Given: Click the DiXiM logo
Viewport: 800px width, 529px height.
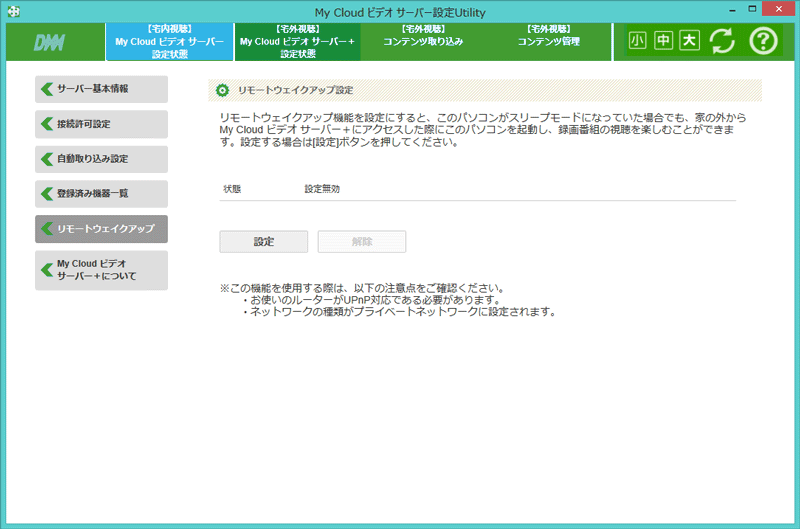Looking at the screenshot, I should pos(49,43).
